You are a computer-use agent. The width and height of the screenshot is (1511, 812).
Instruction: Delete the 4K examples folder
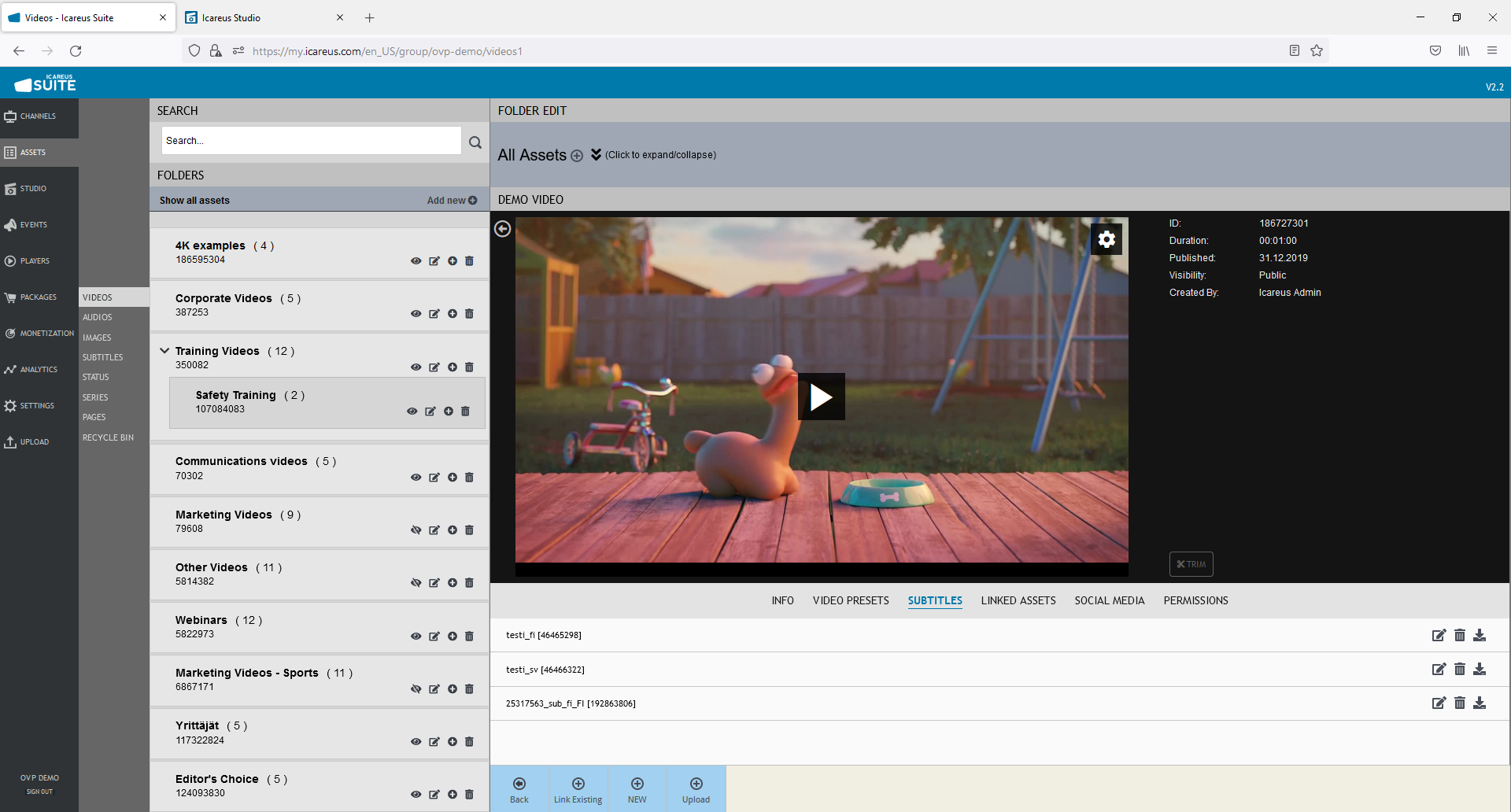pyautogui.click(x=470, y=261)
